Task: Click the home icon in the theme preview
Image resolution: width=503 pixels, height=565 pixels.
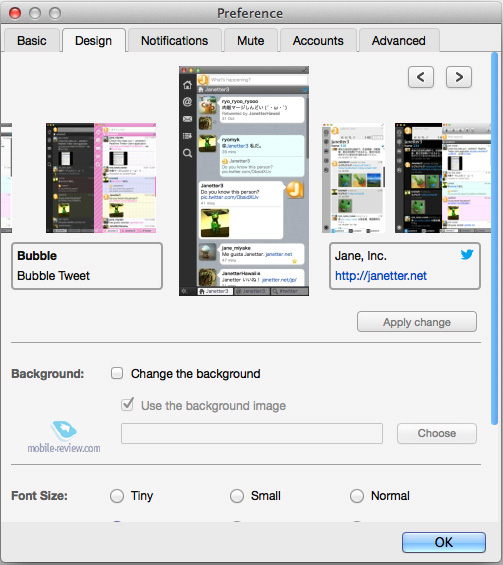Action: click(x=187, y=85)
